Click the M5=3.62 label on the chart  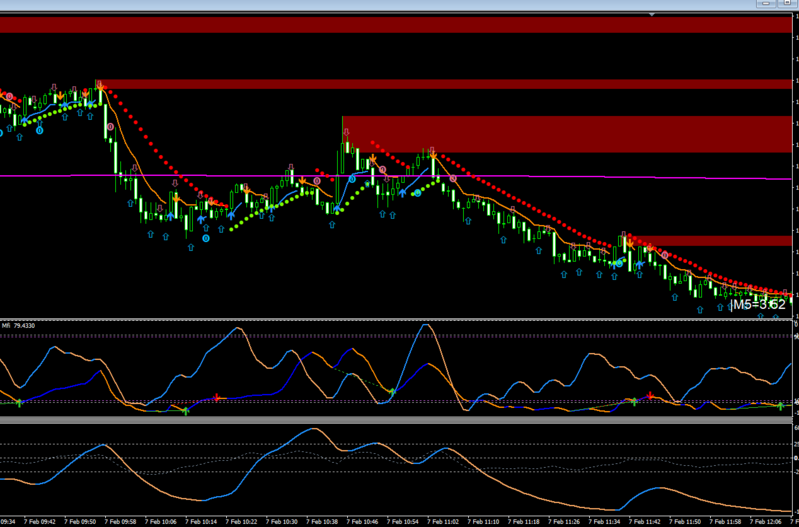[758, 305]
